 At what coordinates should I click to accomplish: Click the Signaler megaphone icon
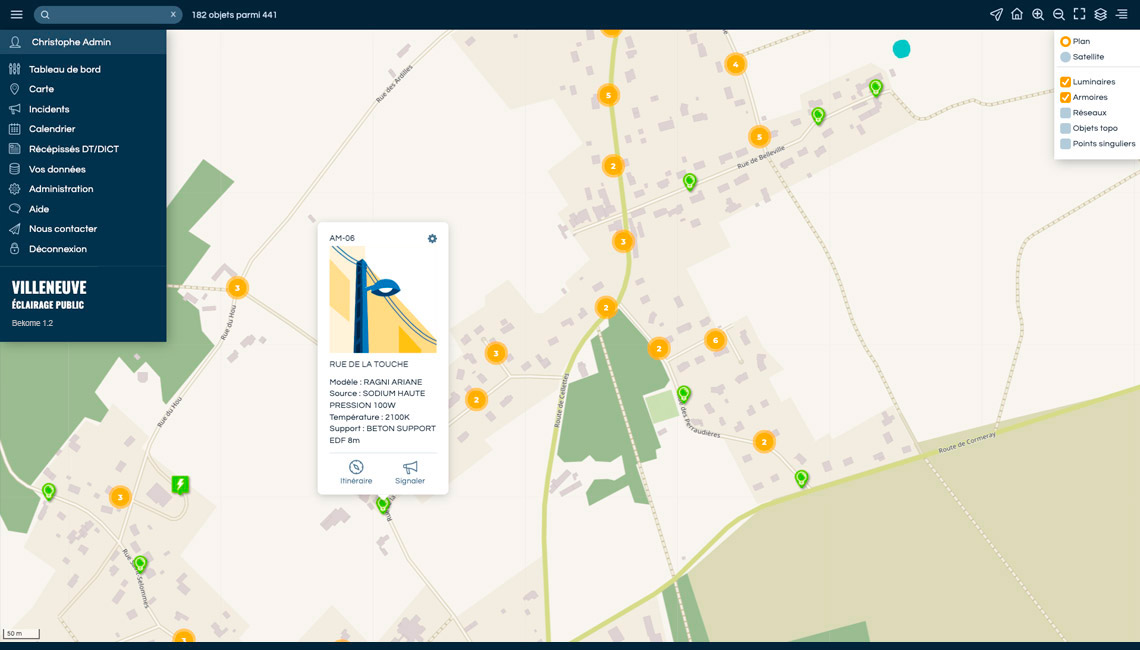click(410, 468)
